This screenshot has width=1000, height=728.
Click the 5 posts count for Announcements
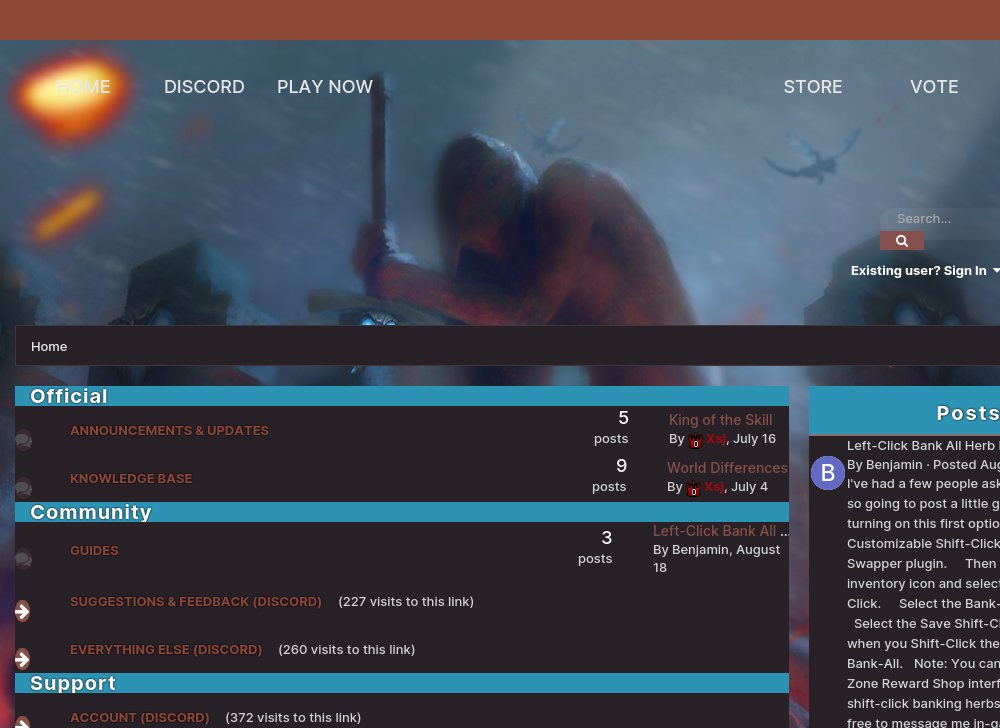(x=612, y=428)
